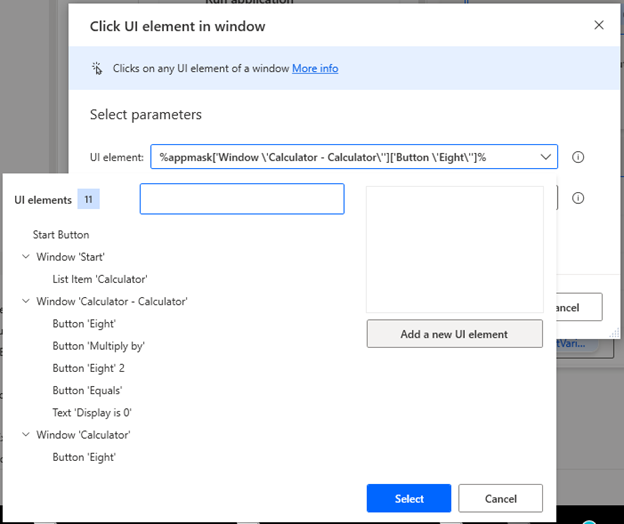Image resolution: width=624 pixels, height=524 pixels.
Task: Collapse the Window 'Start' tree node
Action: (26, 257)
